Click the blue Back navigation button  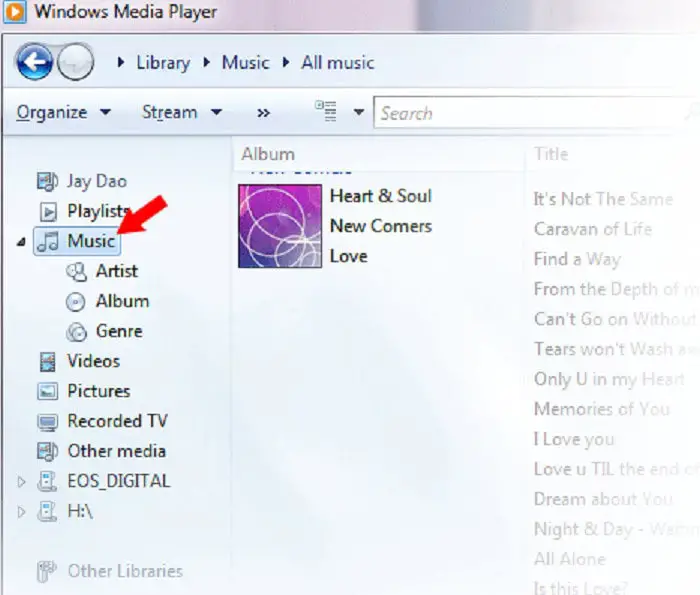tap(34, 62)
